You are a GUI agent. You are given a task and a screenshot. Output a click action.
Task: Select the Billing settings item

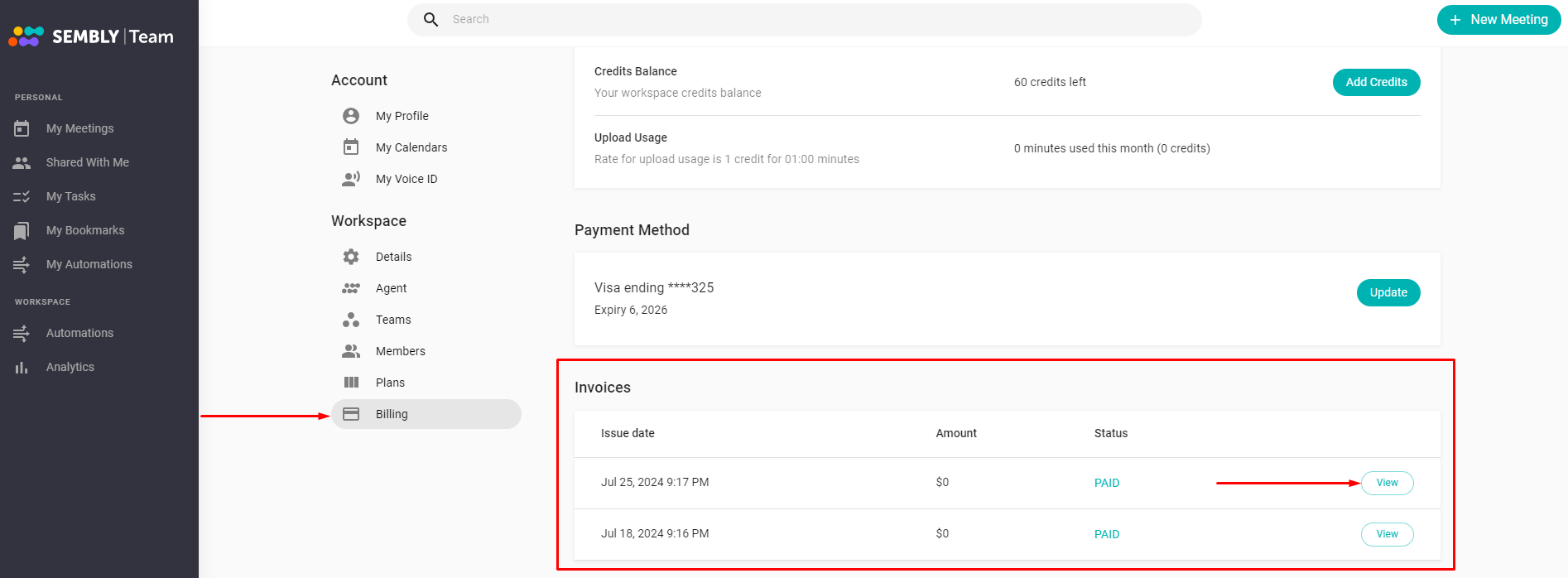[426, 414]
